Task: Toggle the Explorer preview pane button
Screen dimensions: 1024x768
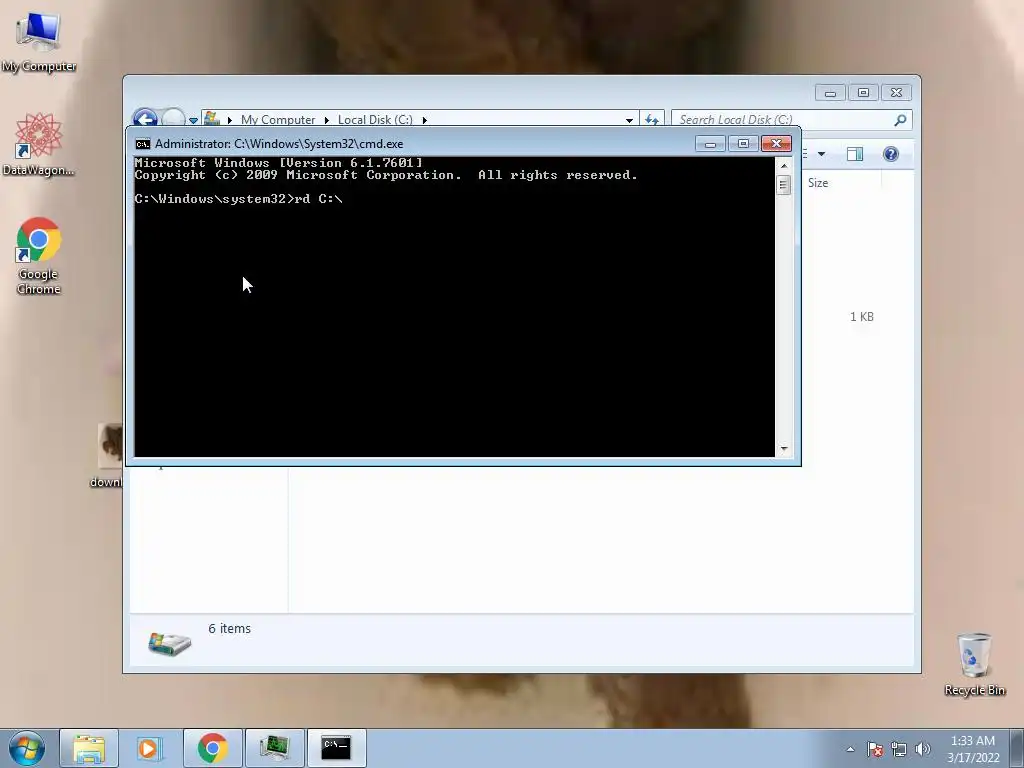Action: [x=855, y=154]
